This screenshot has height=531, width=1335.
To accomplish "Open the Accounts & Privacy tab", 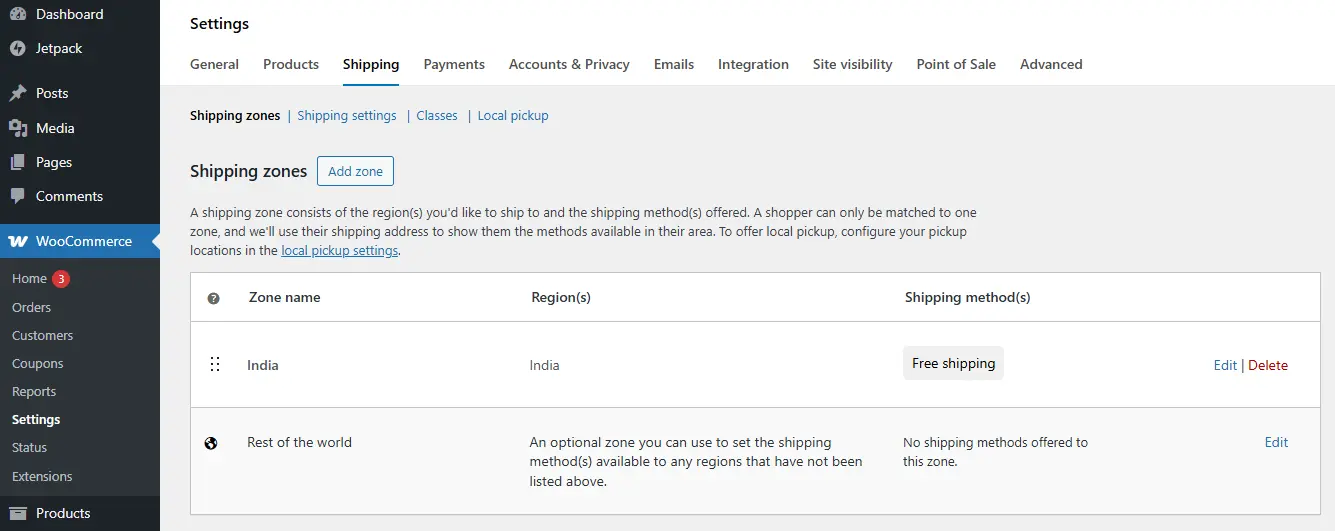I will pos(569,64).
